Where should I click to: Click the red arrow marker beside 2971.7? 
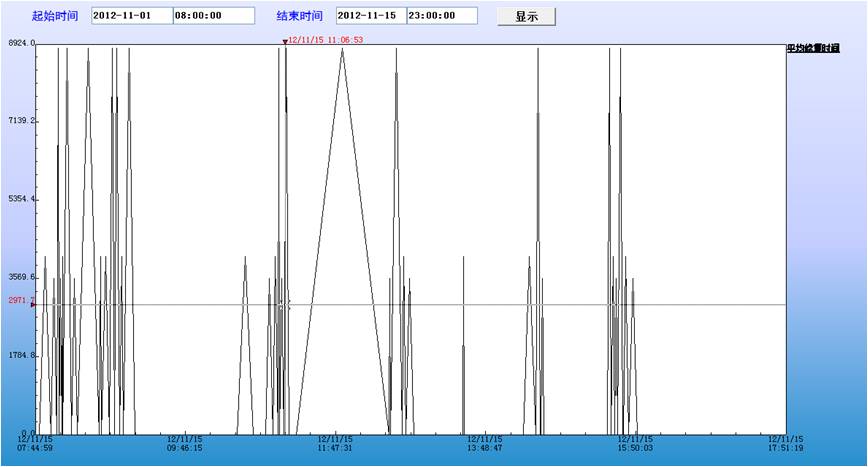click(x=33, y=304)
